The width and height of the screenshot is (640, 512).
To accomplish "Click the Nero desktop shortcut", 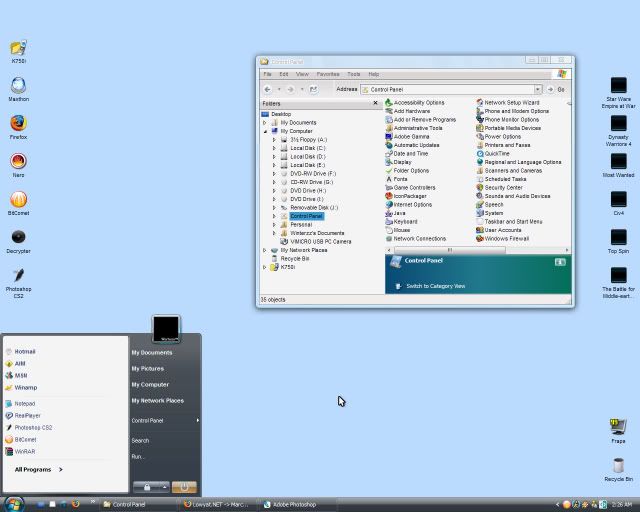I will (18, 162).
